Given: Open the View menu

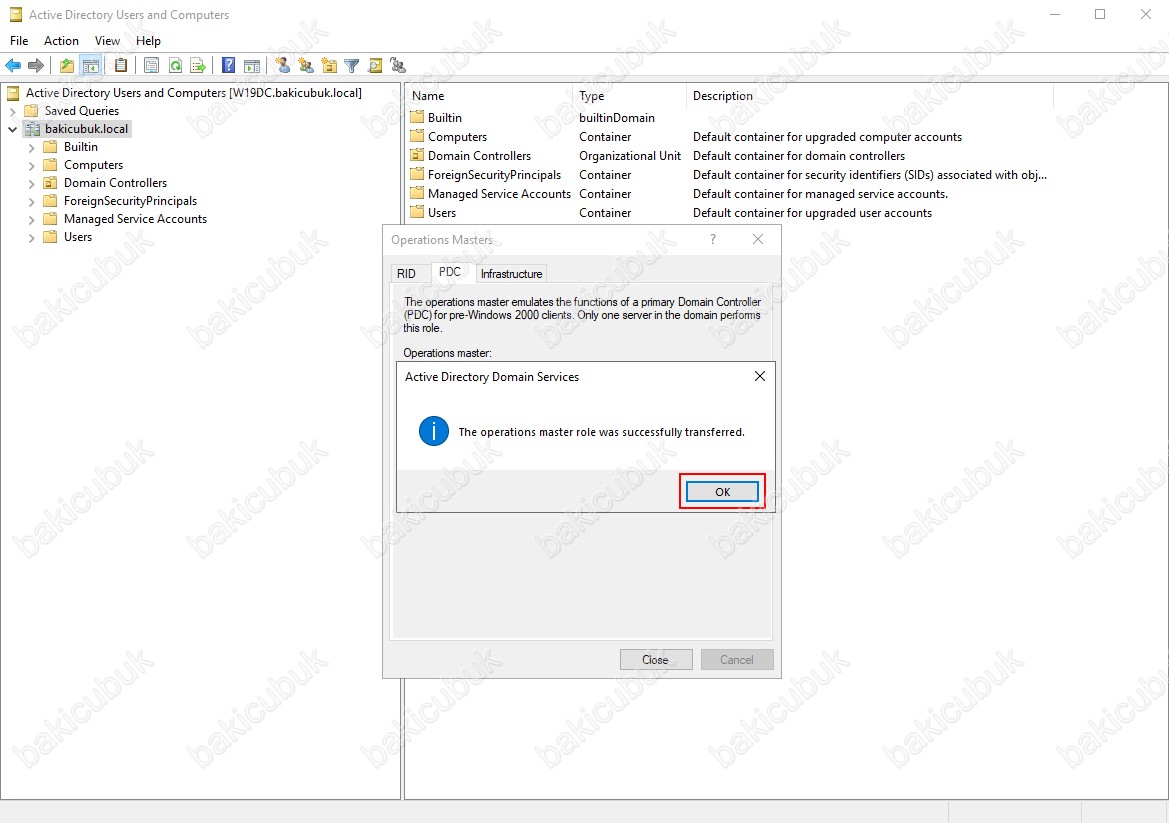Looking at the screenshot, I should click(x=107, y=41).
